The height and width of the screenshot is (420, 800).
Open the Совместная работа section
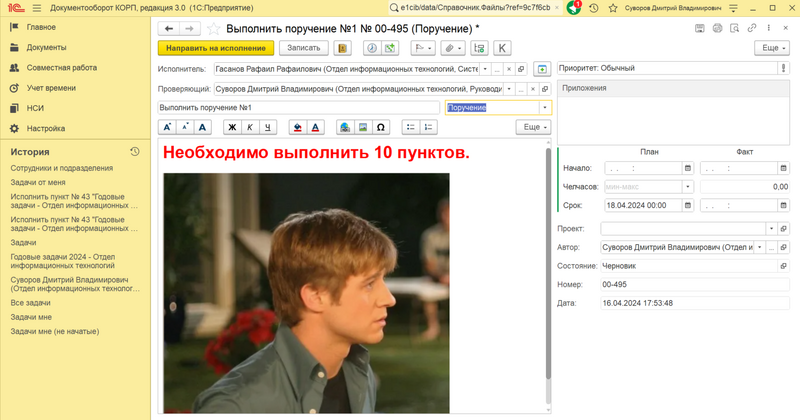pyautogui.click(x=61, y=67)
